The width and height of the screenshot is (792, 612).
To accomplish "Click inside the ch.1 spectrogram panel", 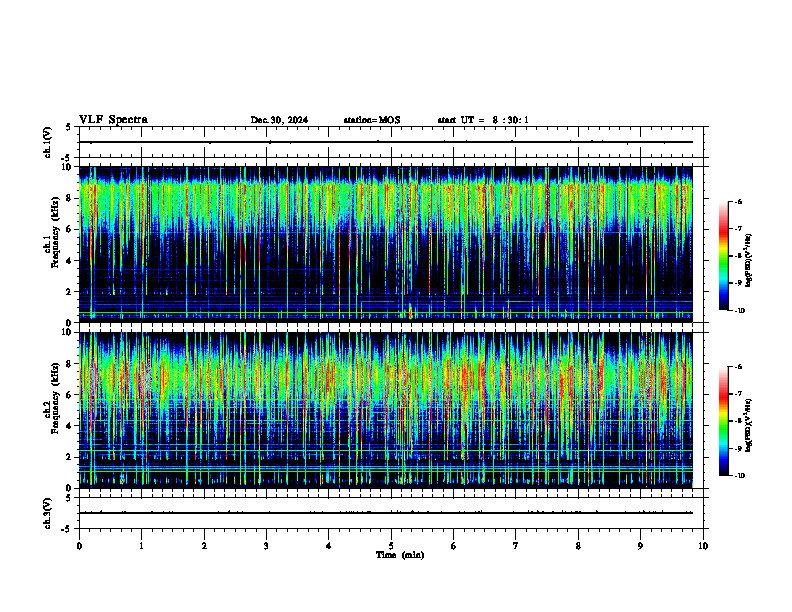I will point(385,244).
